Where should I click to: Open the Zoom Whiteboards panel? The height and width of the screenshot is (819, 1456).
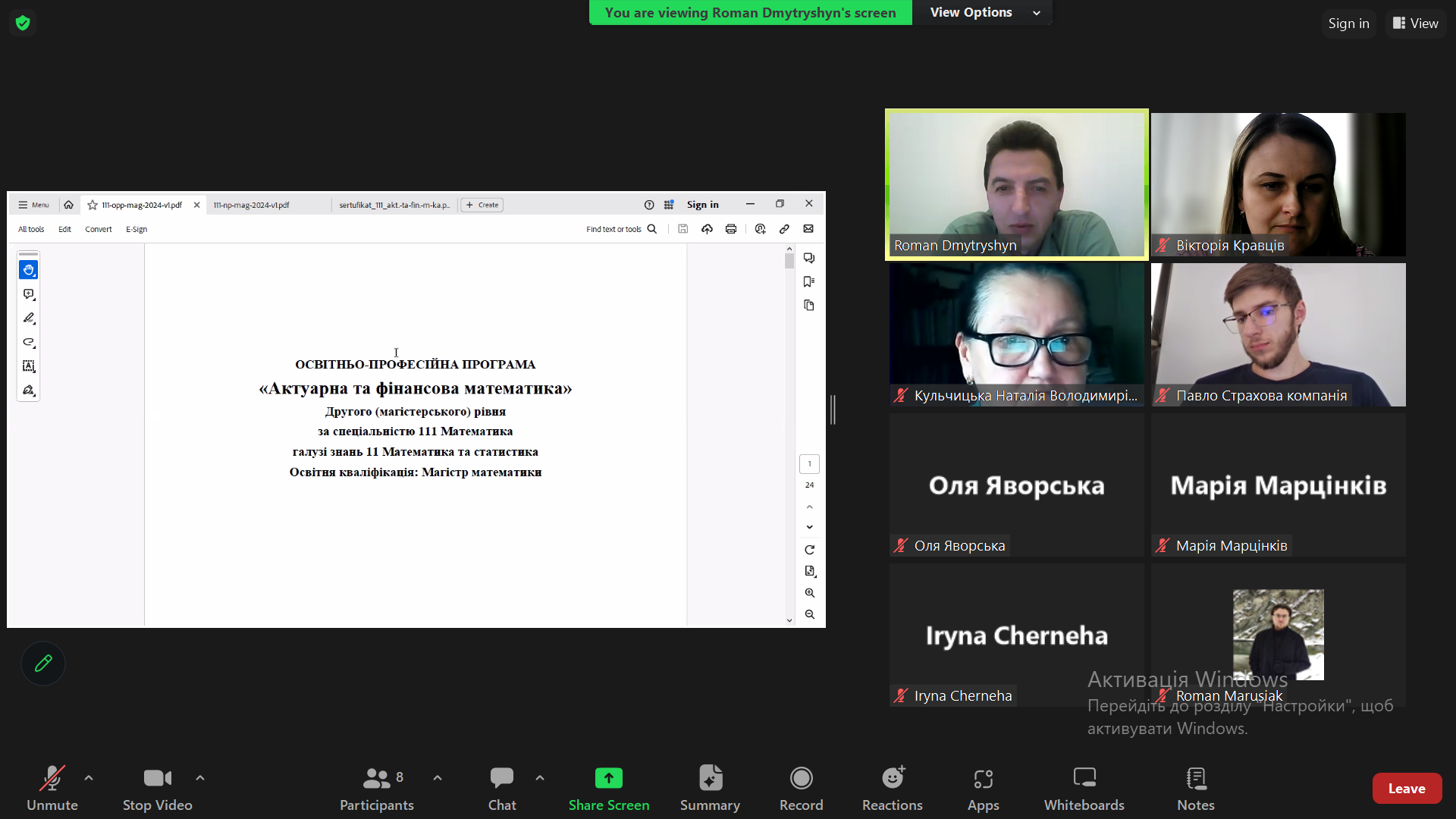pos(1084,788)
